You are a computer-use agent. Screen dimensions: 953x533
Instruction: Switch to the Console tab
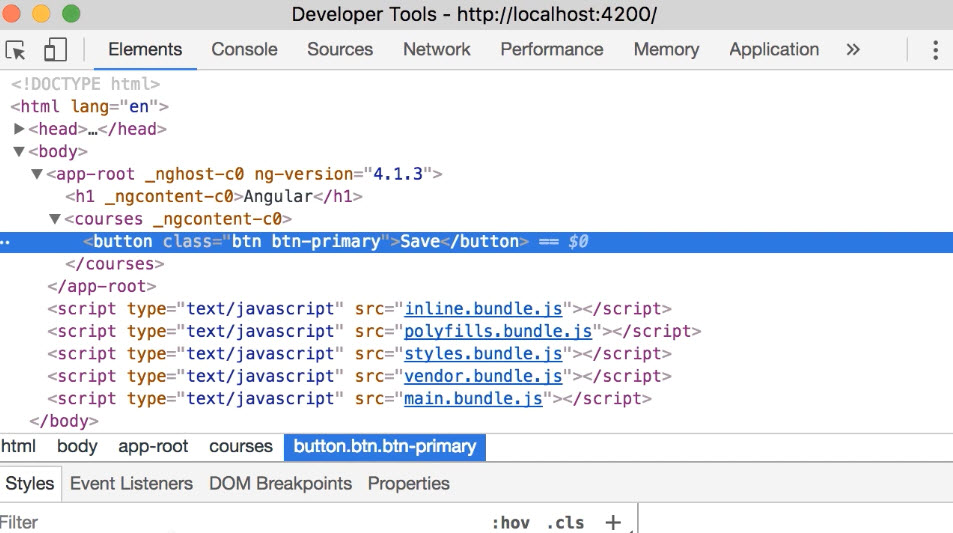pos(244,50)
